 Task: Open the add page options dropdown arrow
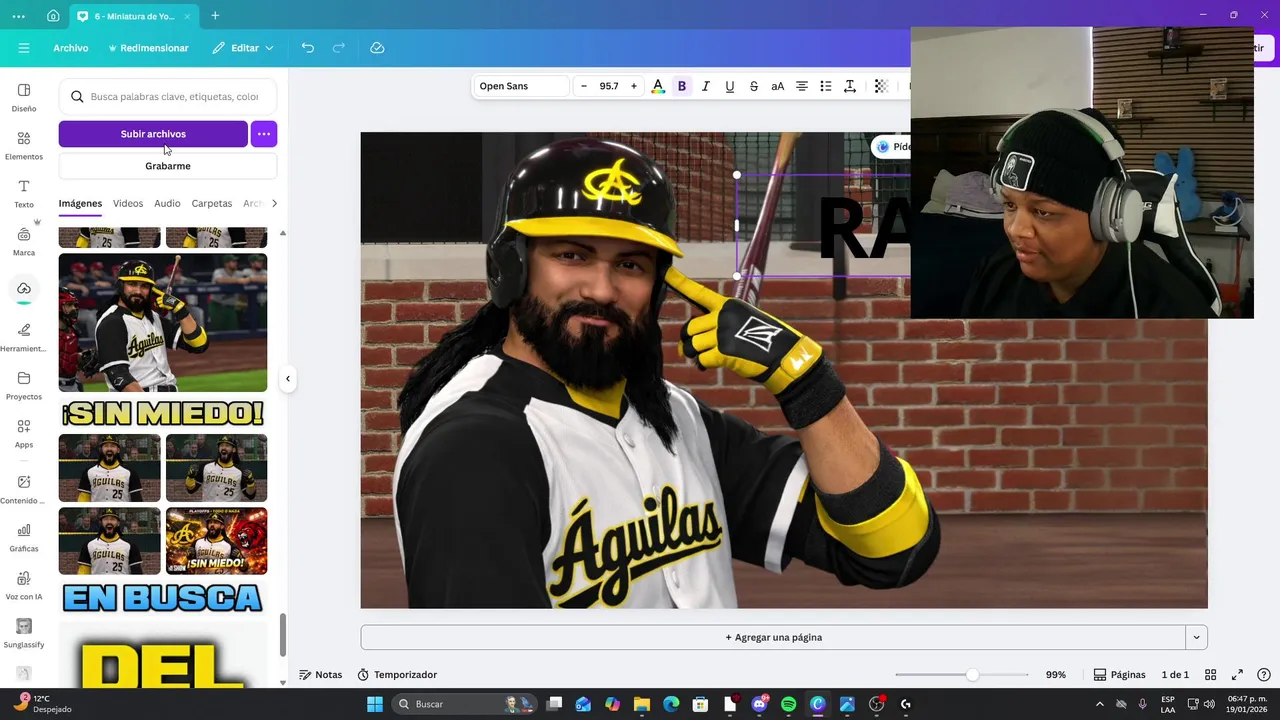coord(1196,637)
